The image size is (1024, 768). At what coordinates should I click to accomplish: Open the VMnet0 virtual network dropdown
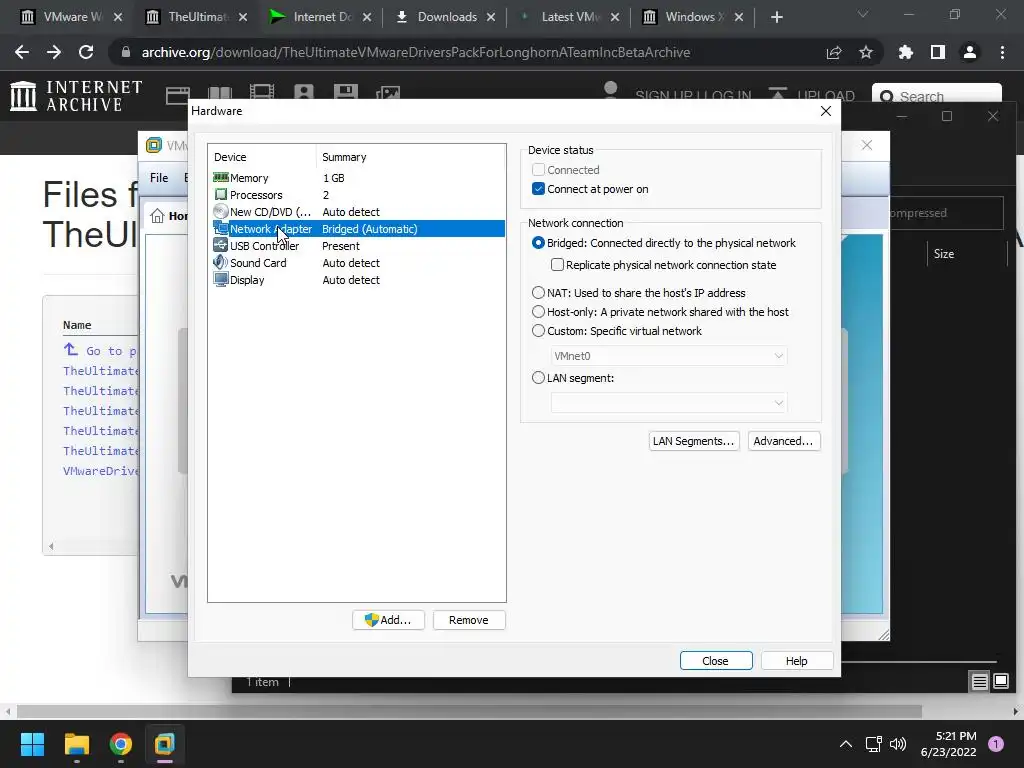click(669, 356)
